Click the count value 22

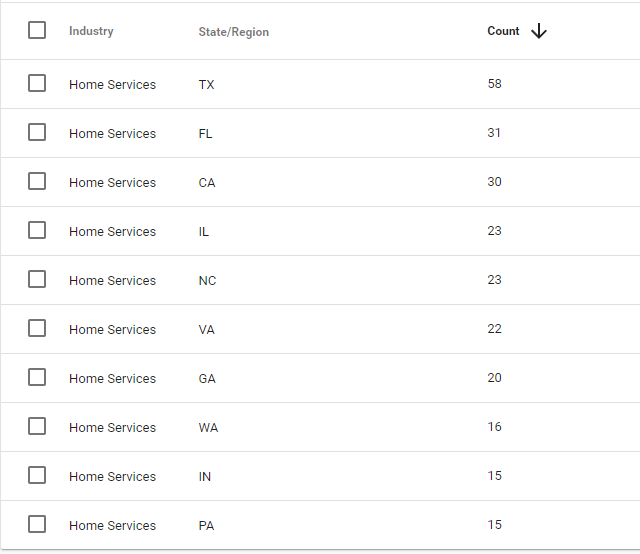point(494,329)
